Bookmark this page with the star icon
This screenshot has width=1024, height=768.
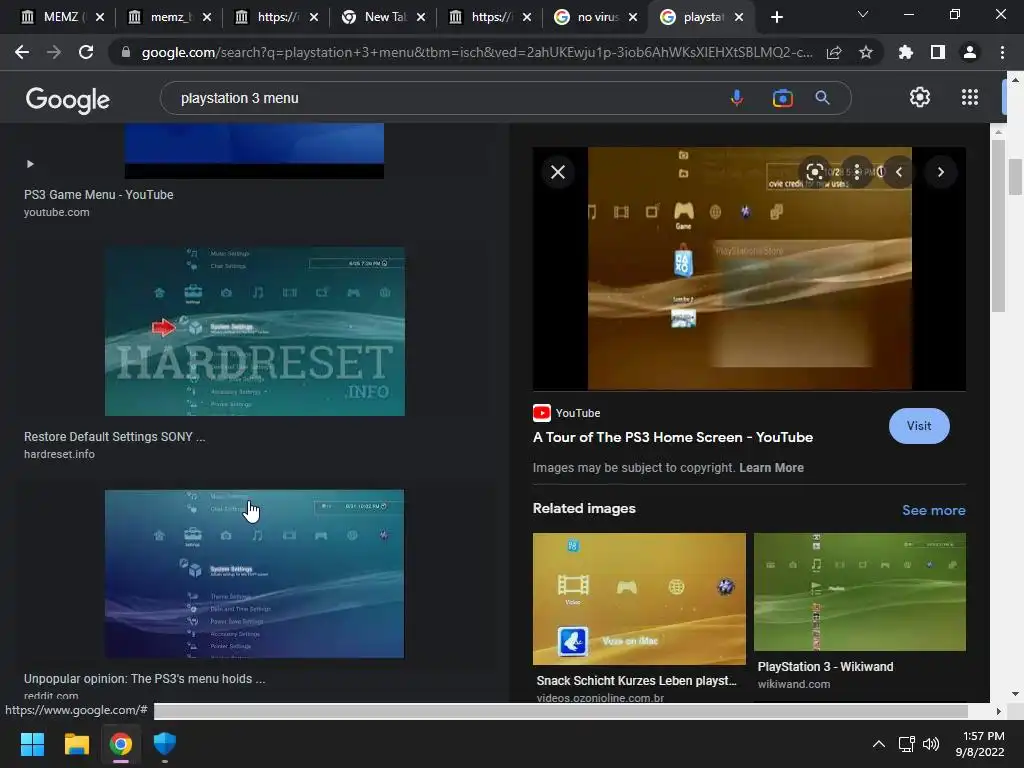click(x=866, y=52)
